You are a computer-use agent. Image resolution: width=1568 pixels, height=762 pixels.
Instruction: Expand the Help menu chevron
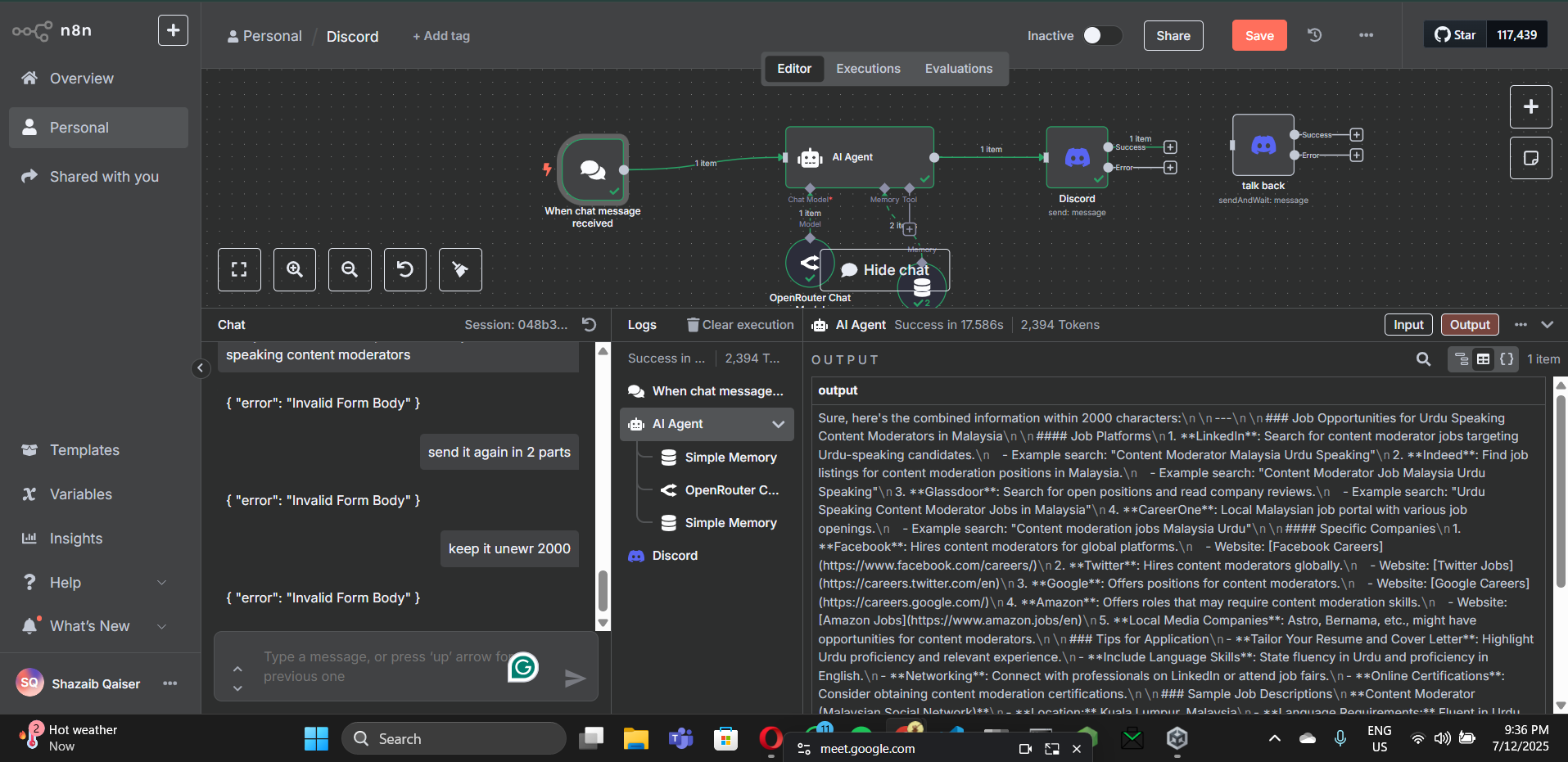161,583
